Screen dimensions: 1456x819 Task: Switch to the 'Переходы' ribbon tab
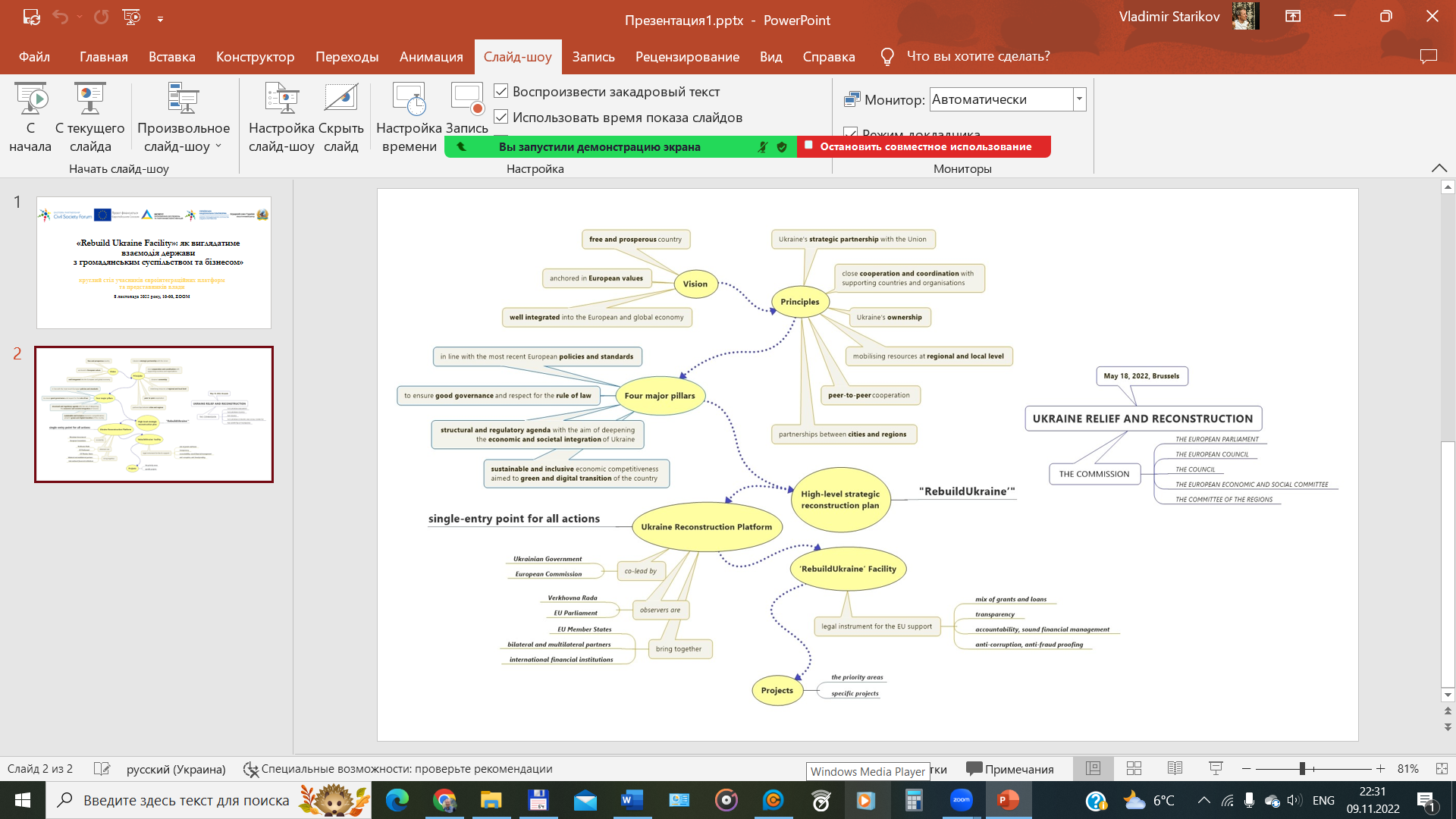(x=347, y=56)
